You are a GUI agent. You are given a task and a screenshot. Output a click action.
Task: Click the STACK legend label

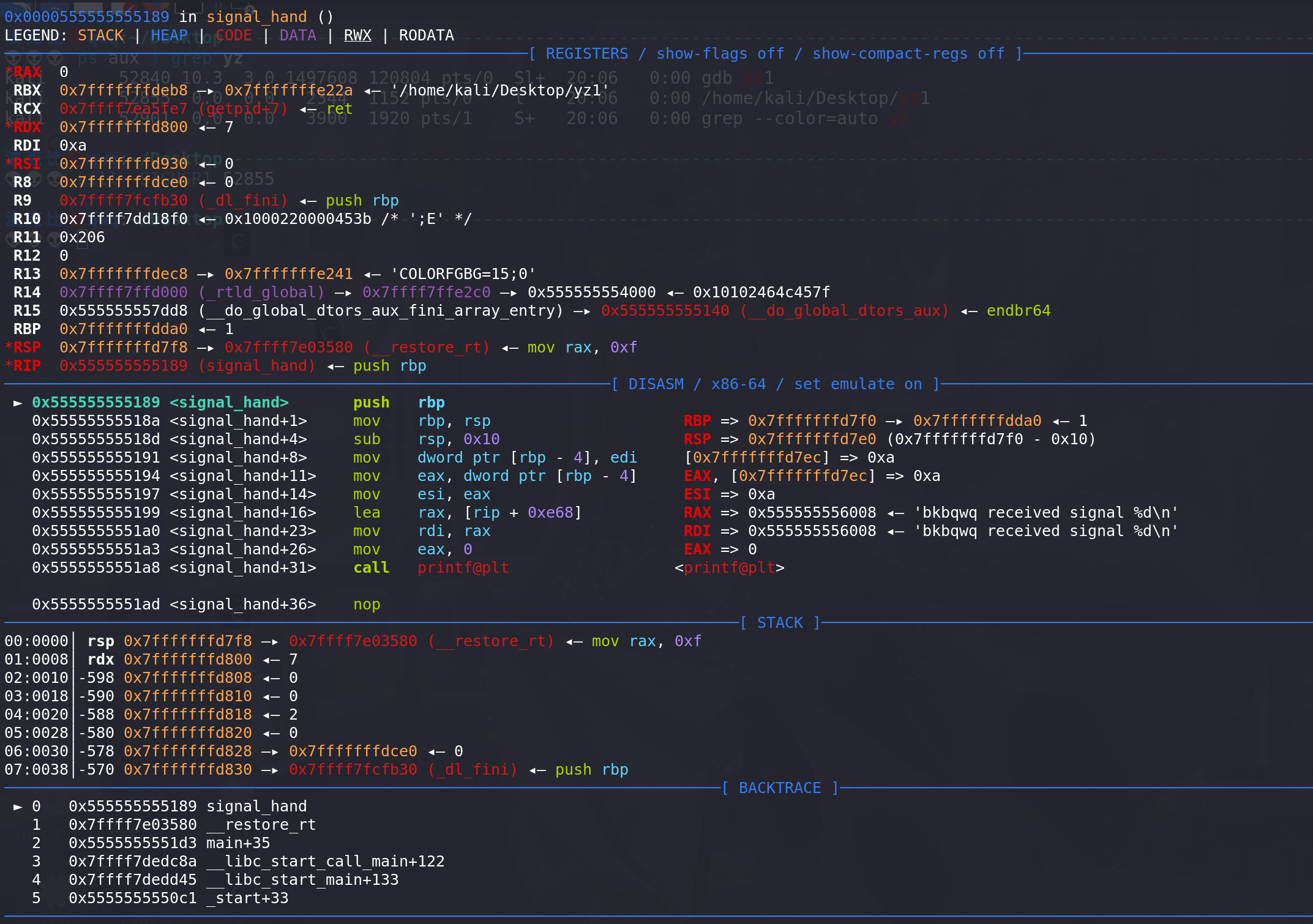[100, 35]
